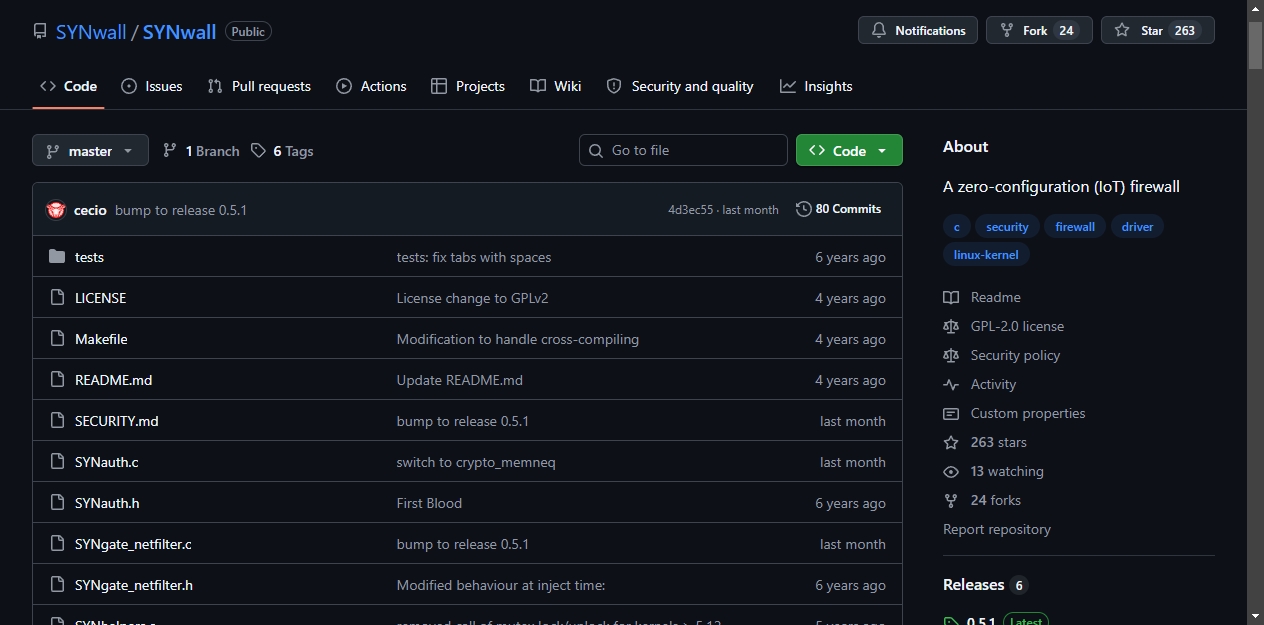Open the tests folder
The height and width of the screenshot is (625, 1264).
[x=89, y=257]
